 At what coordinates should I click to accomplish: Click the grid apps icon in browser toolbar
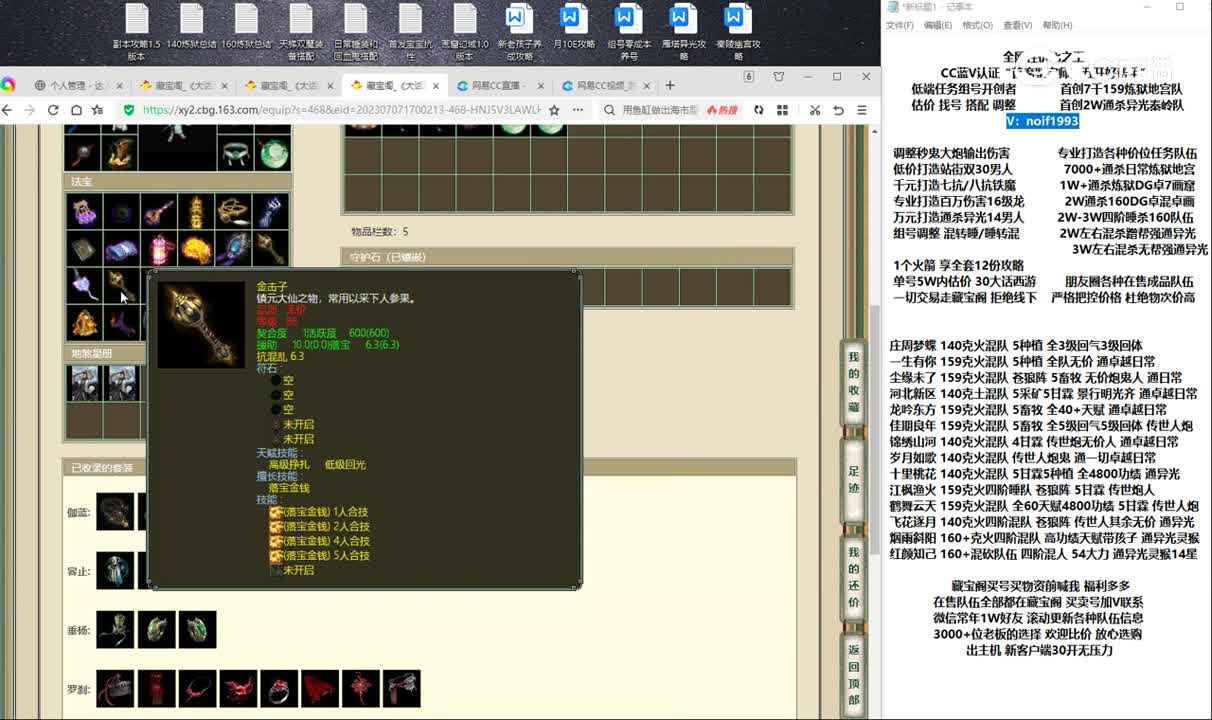pos(782,110)
